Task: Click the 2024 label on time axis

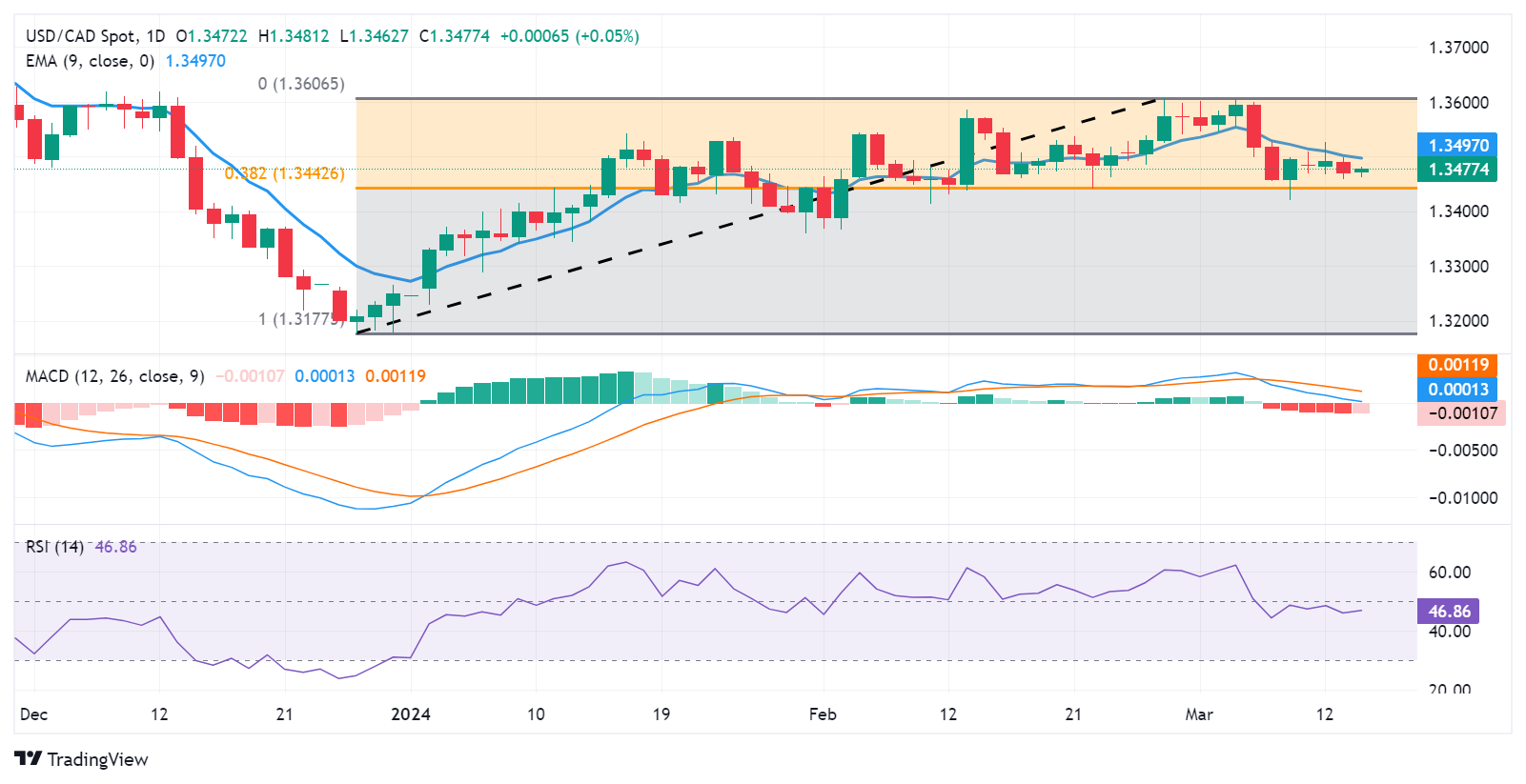Action: (x=411, y=714)
